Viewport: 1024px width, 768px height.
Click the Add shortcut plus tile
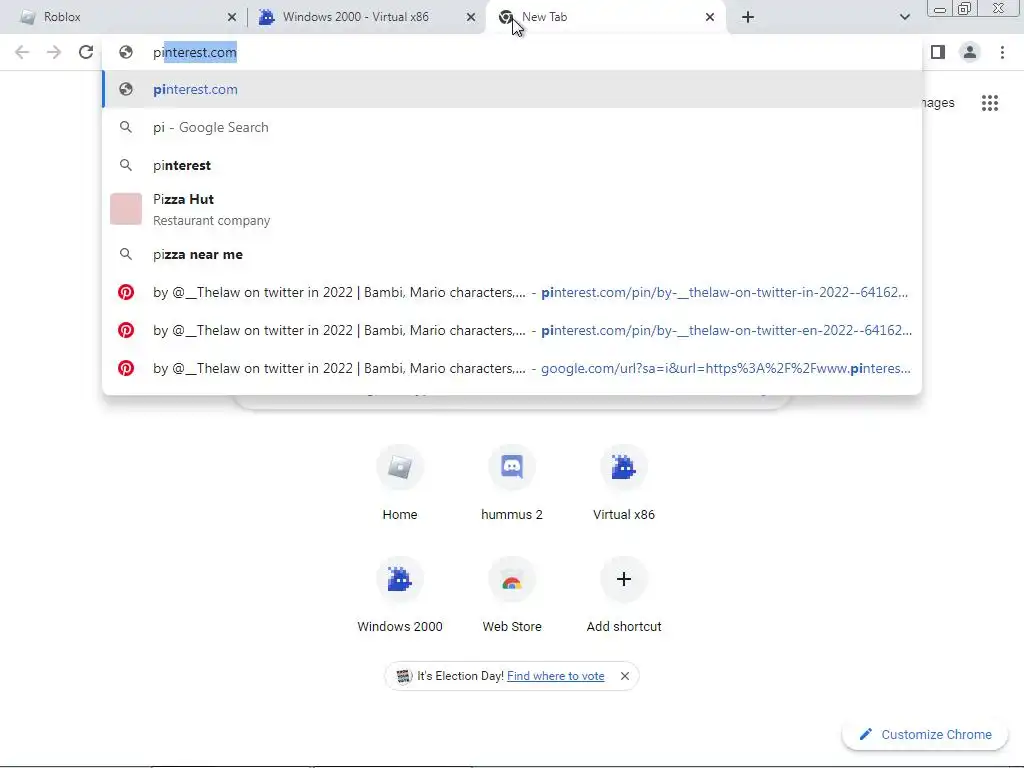click(624, 595)
